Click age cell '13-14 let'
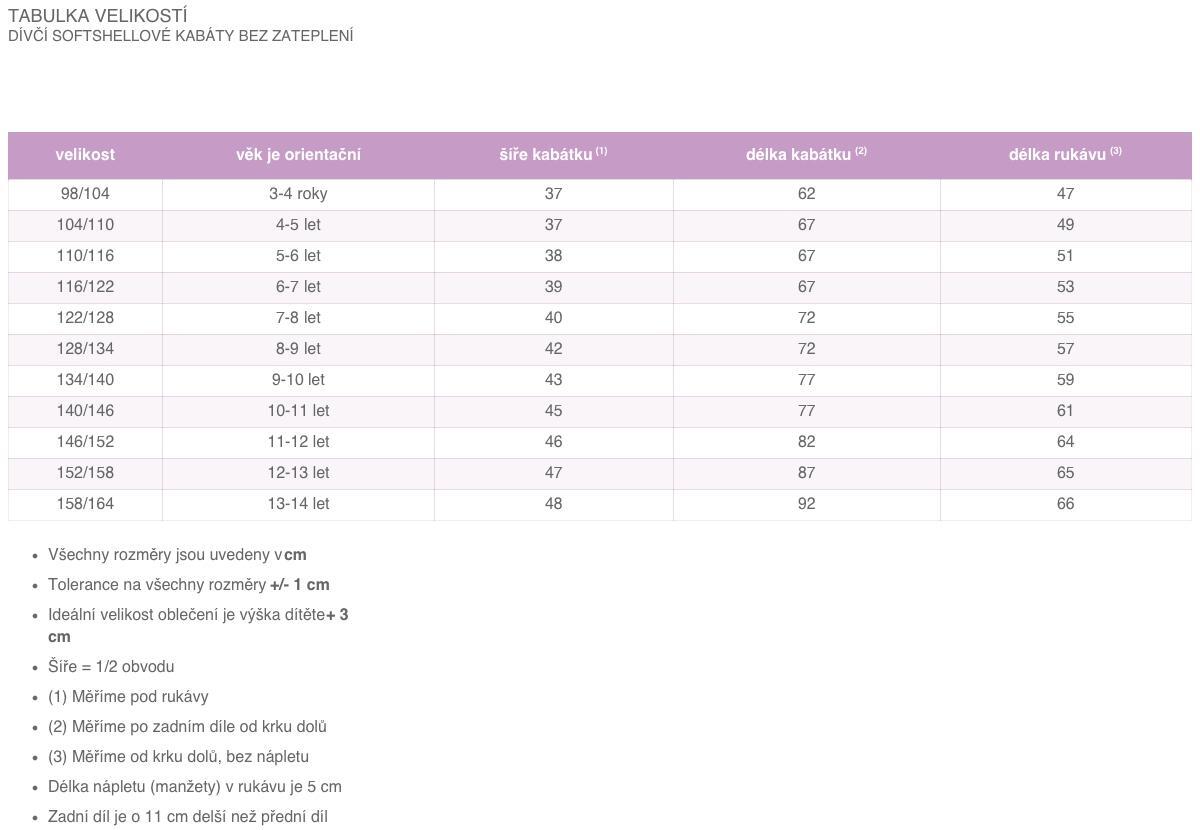This screenshot has width=1200, height=830. (x=298, y=504)
